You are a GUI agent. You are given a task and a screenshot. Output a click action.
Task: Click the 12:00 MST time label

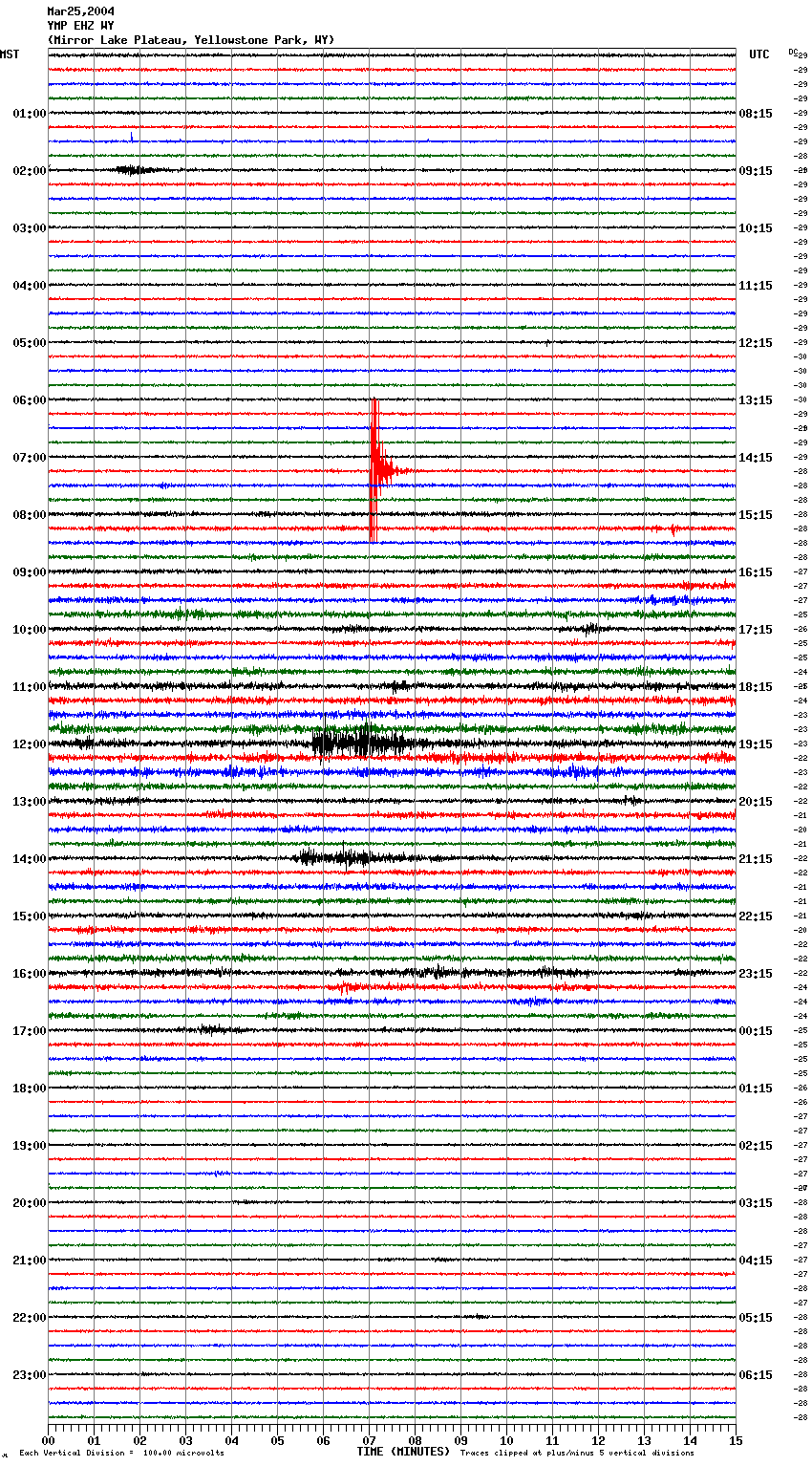point(30,744)
